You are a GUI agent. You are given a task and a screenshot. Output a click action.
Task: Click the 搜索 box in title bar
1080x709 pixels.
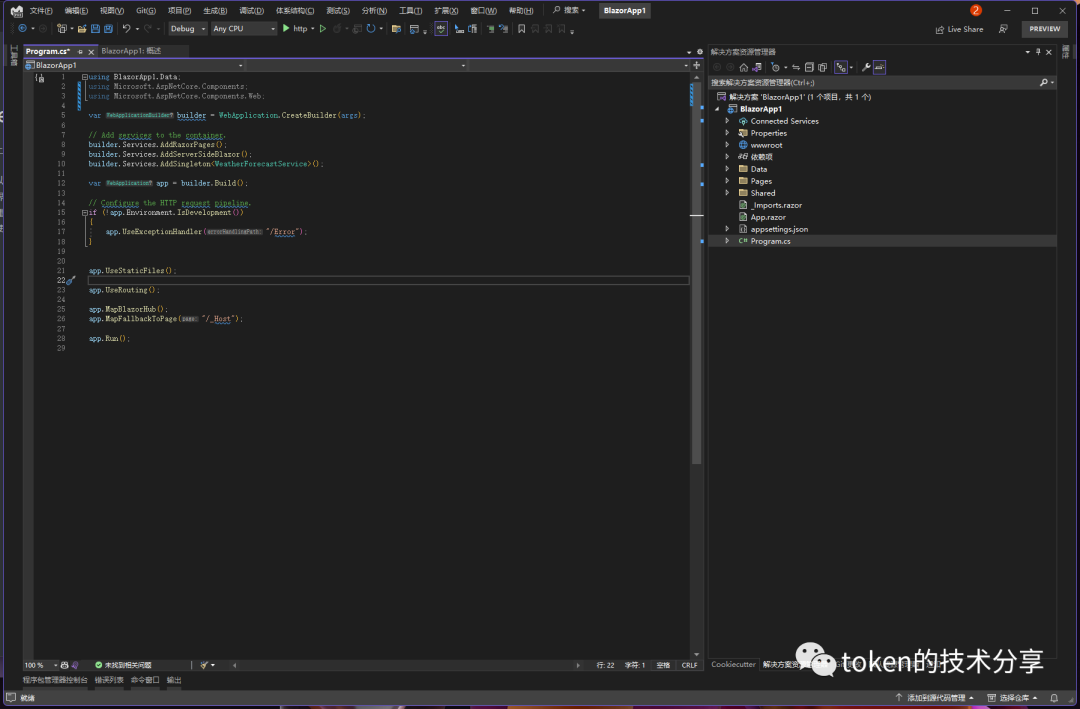pyautogui.click(x=570, y=10)
